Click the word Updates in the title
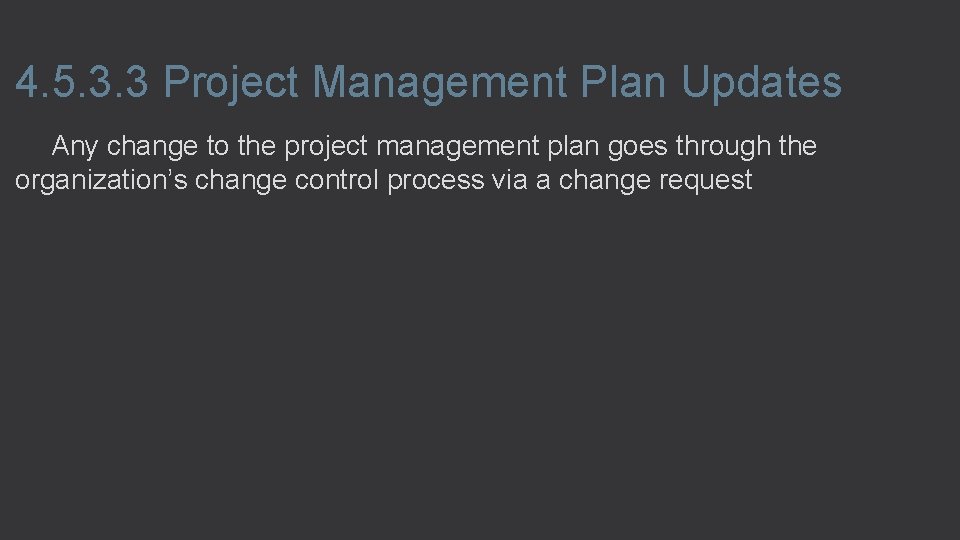The height and width of the screenshot is (540, 960). coord(761,84)
